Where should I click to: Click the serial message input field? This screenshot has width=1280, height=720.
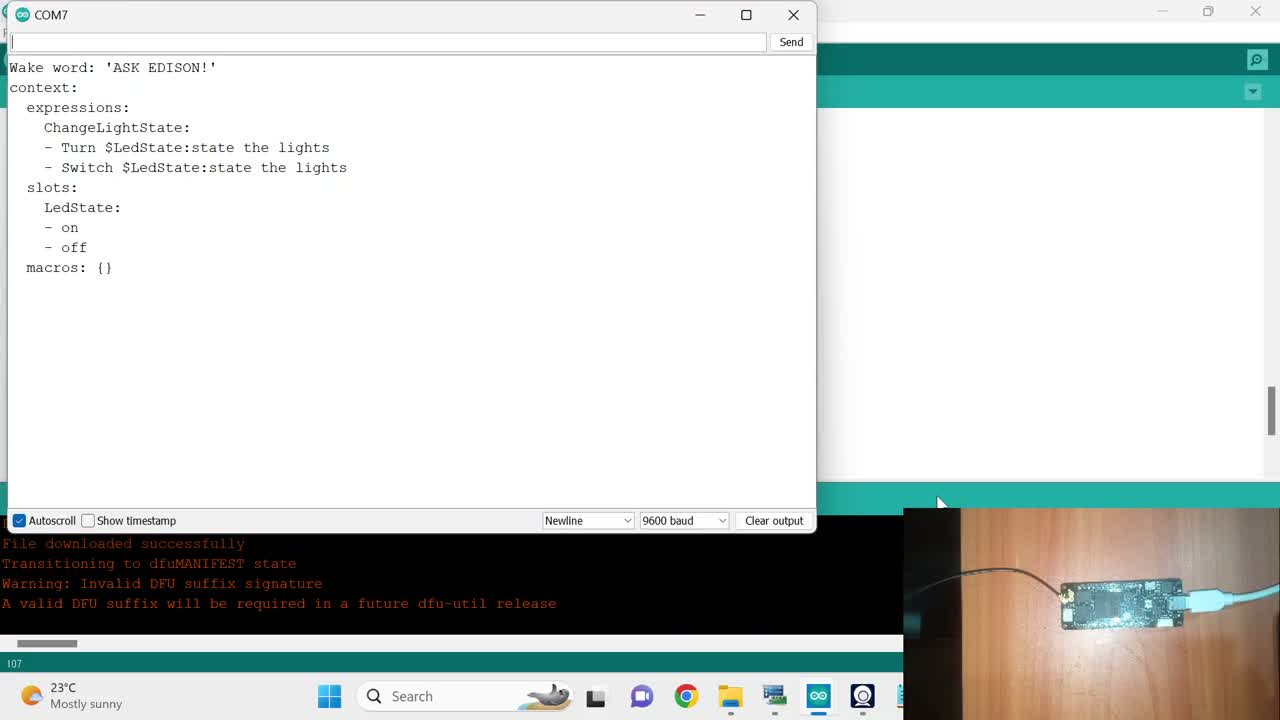388,42
